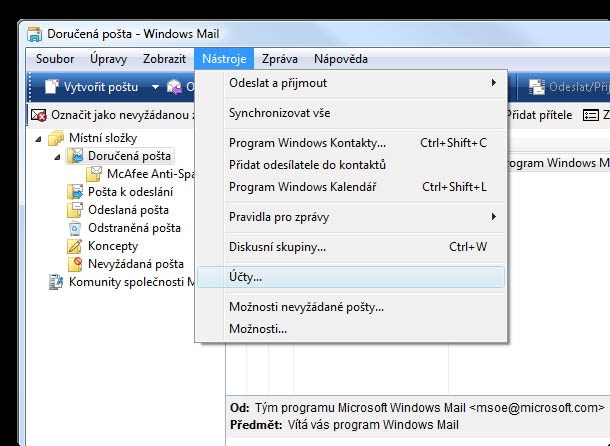
Task: Click the Pošta k odeslání outbox icon
Action: tap(75, 191)
